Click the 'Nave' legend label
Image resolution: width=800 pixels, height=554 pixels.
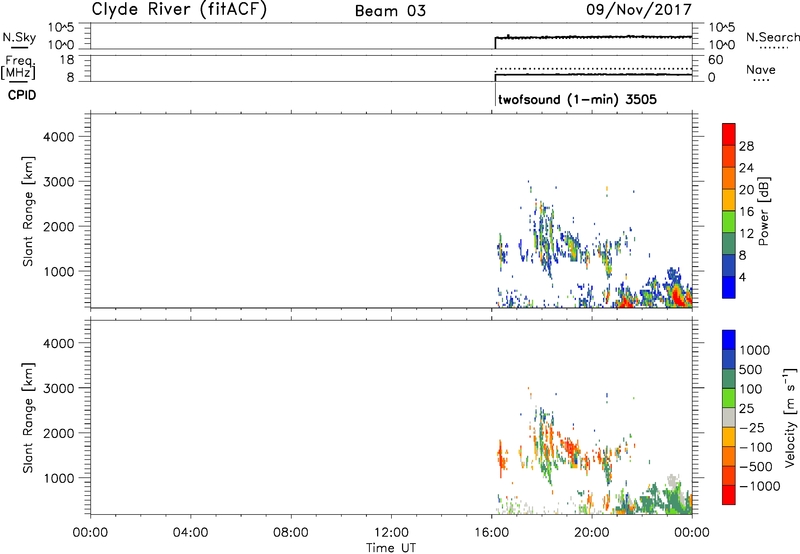coord(761,70)
